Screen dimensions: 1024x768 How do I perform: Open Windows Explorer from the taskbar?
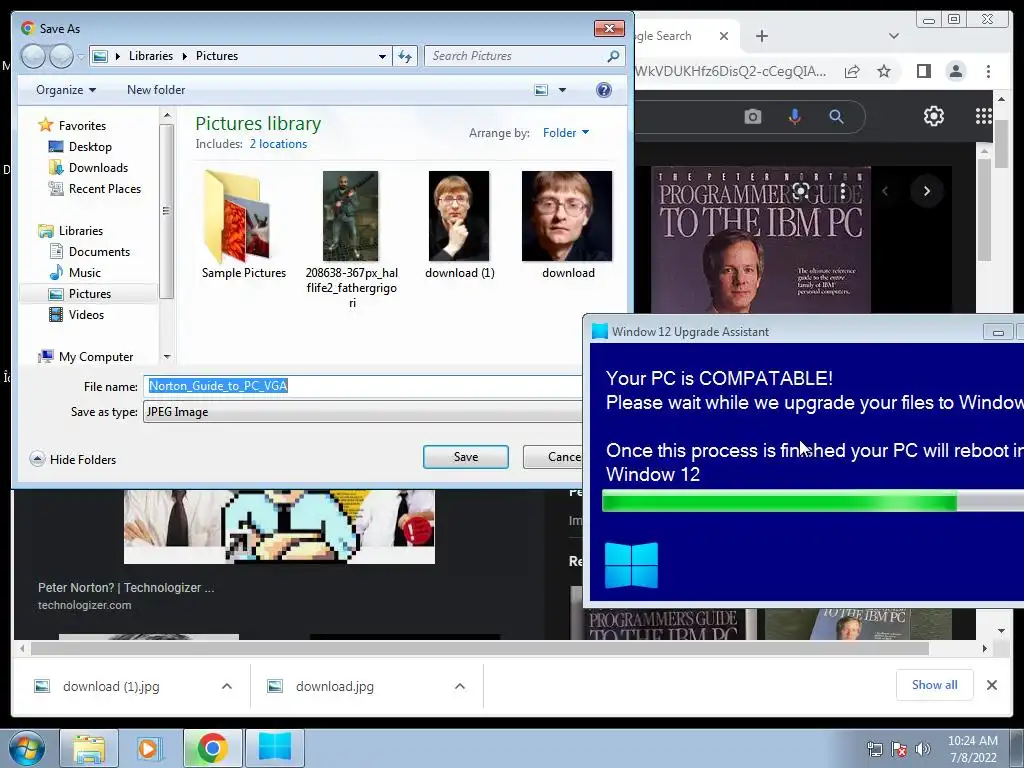tap(89, 748)
